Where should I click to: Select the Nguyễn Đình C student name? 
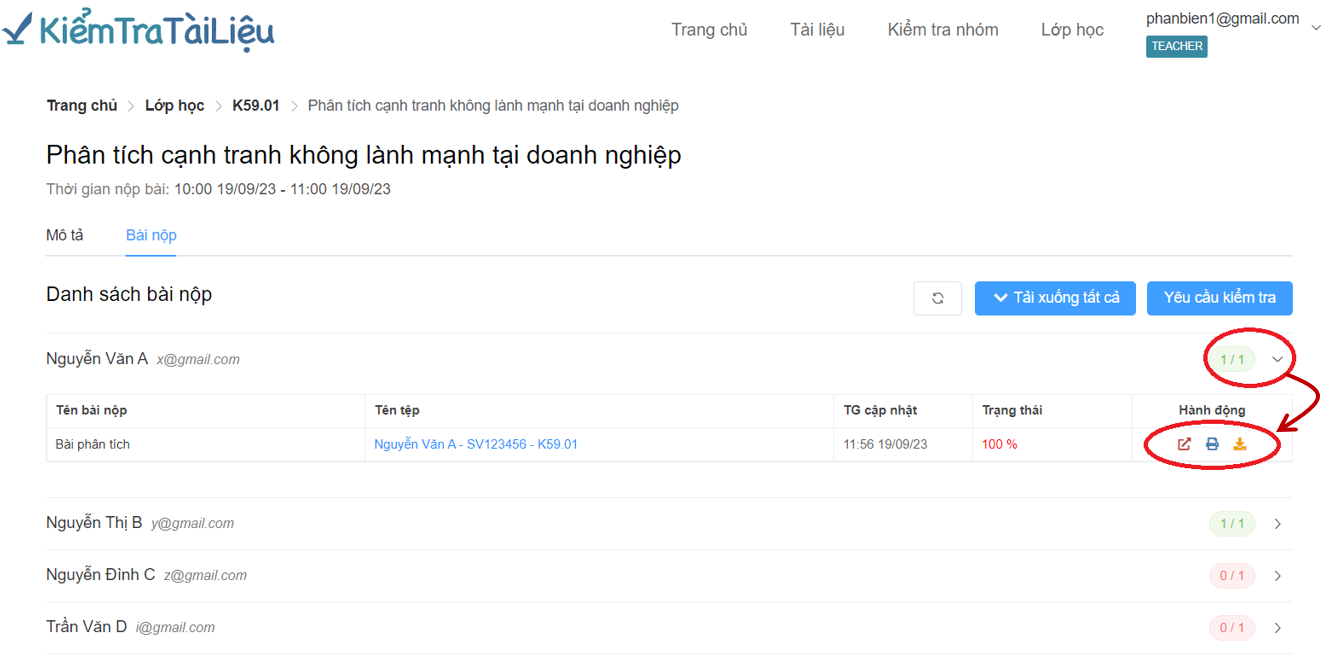point(101,575)
